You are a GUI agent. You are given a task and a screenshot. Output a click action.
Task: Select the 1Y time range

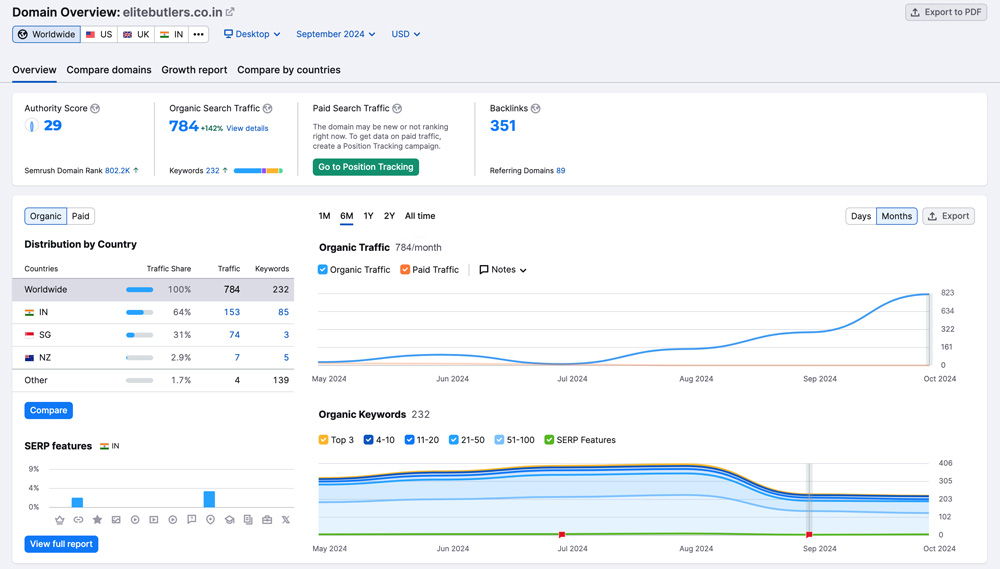(369, 216)
